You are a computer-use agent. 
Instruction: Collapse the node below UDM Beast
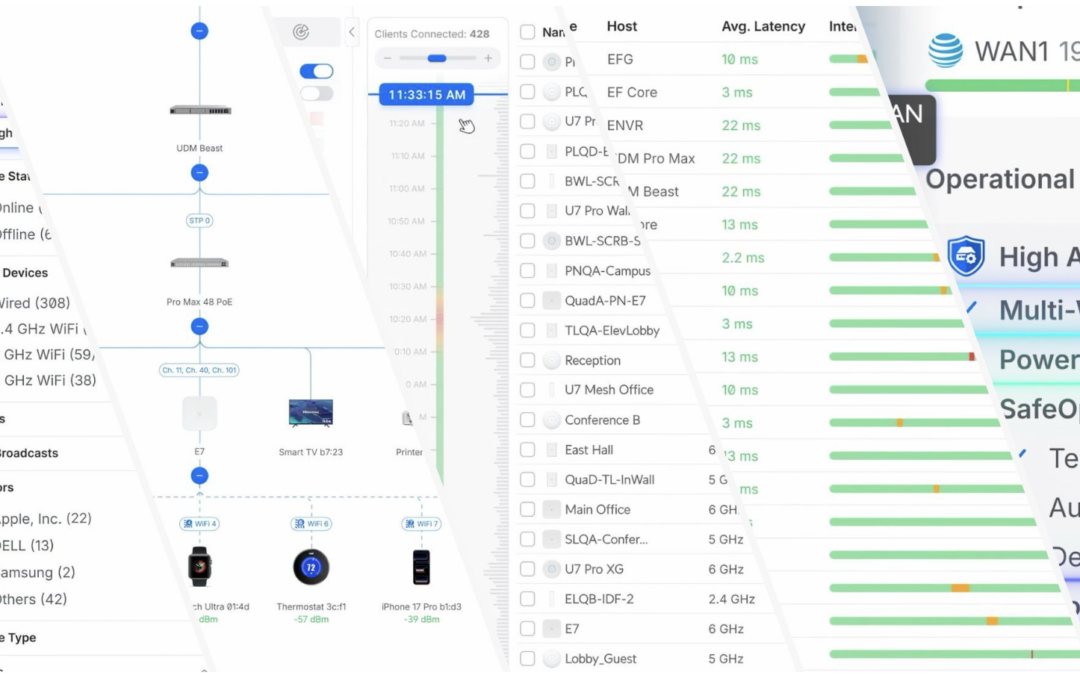pyautogui.click(x=200, y=172)
